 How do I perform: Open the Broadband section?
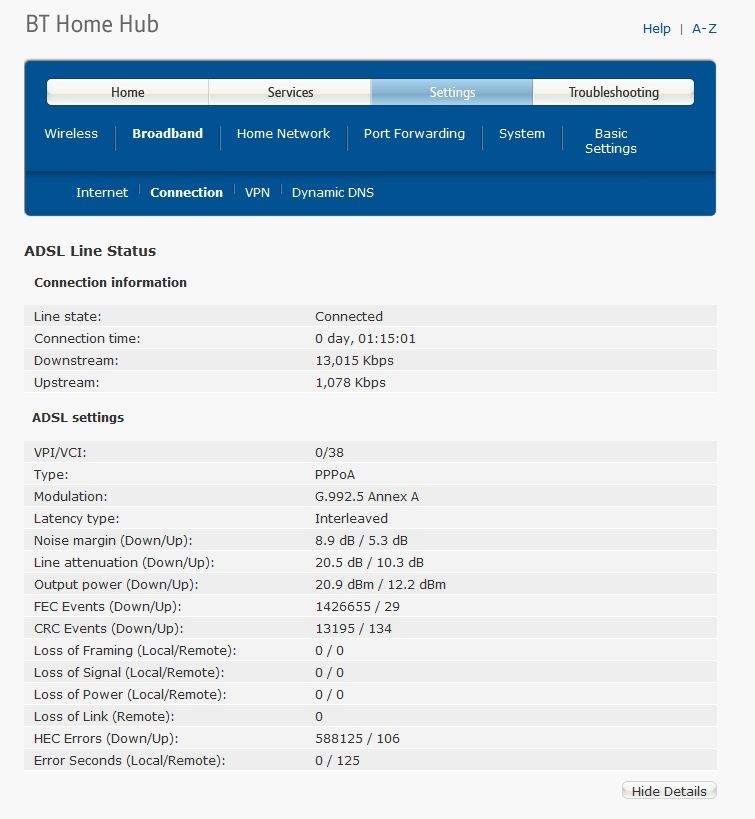pos(168,134)
